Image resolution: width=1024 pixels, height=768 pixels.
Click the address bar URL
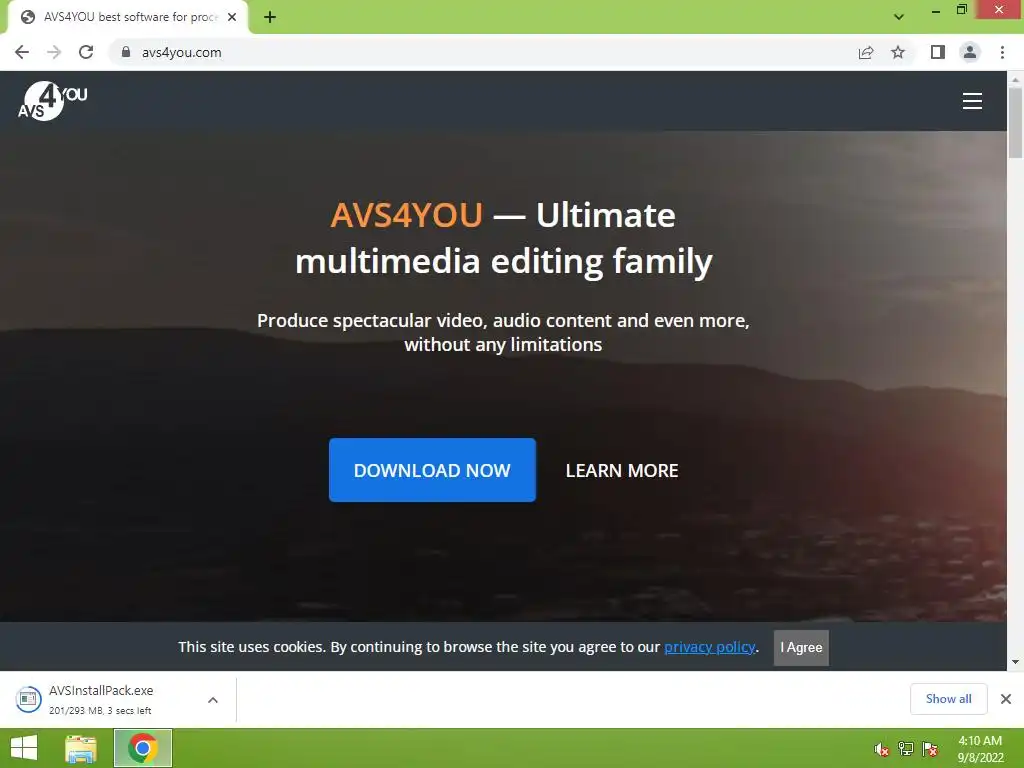[x=182, y=52]
